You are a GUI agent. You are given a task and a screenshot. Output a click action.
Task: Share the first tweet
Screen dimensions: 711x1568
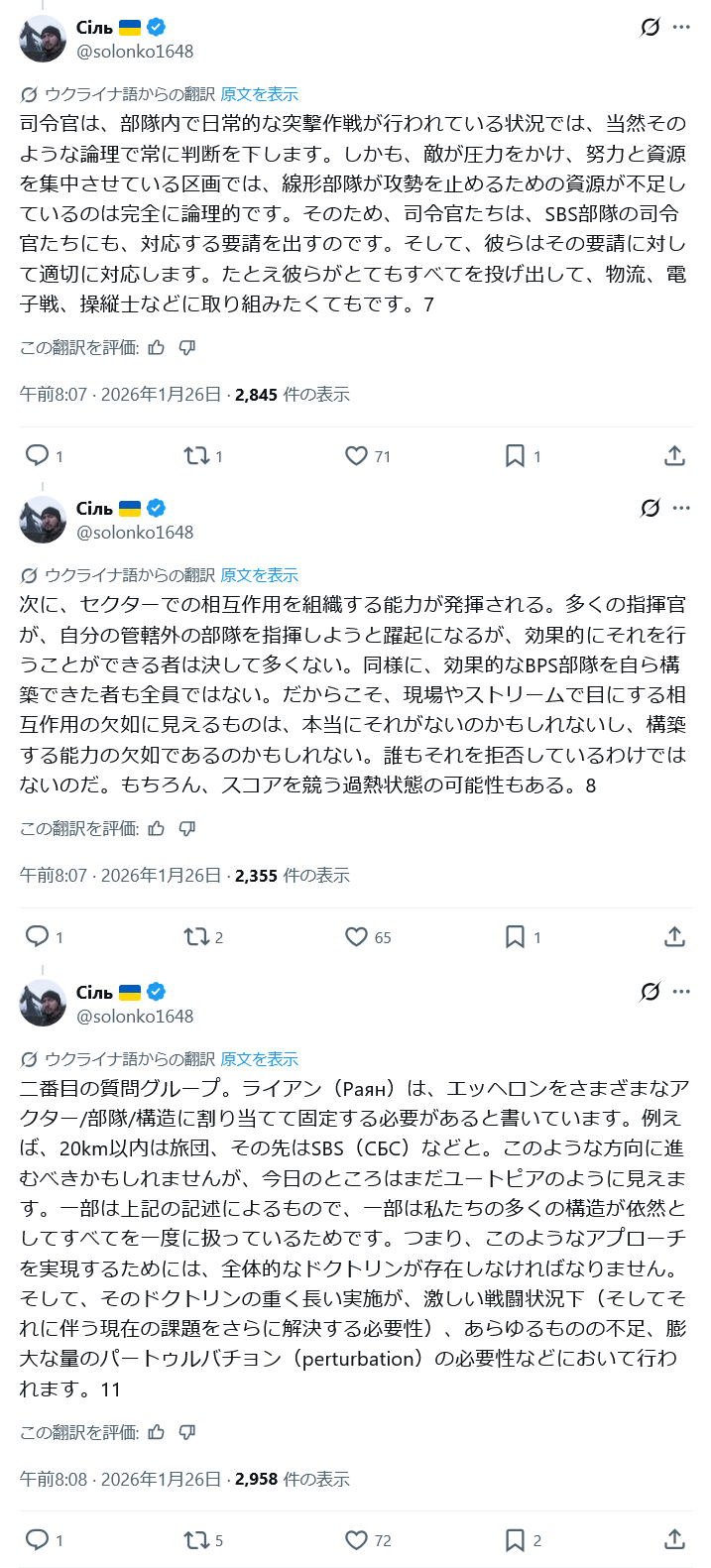(x=674, y=455)
